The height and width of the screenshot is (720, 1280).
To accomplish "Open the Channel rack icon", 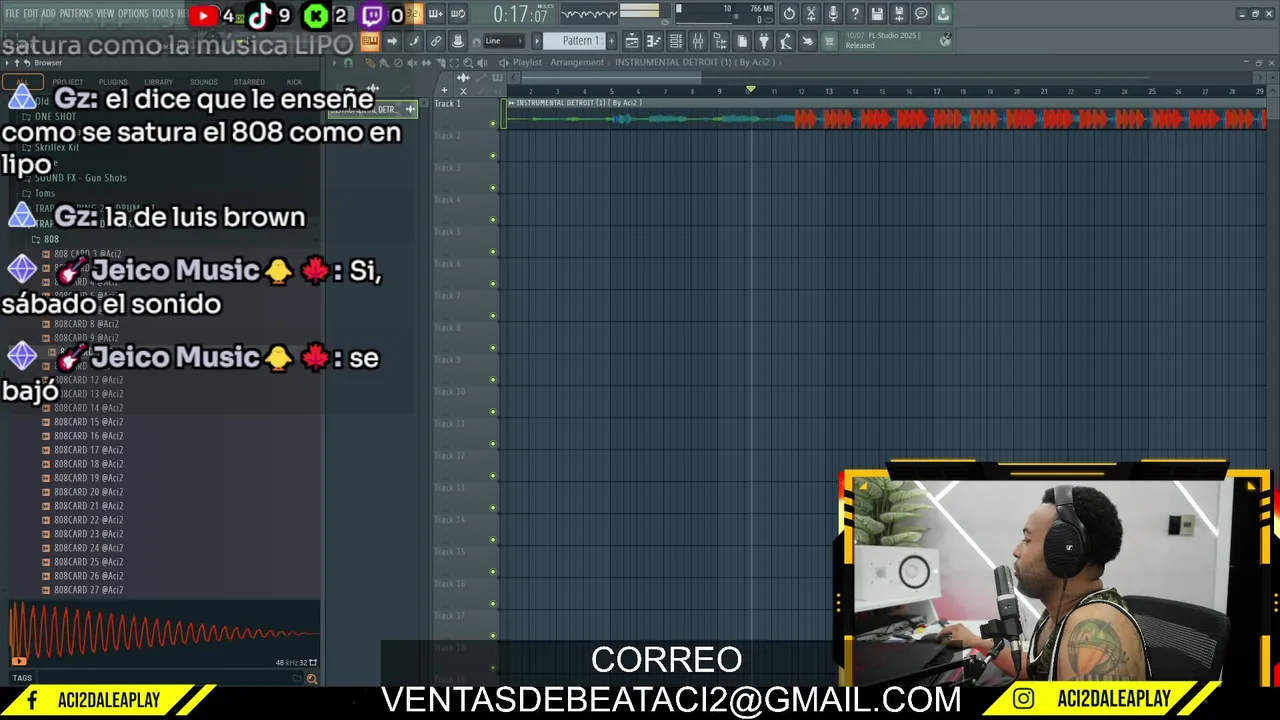I will pos(676,41).
